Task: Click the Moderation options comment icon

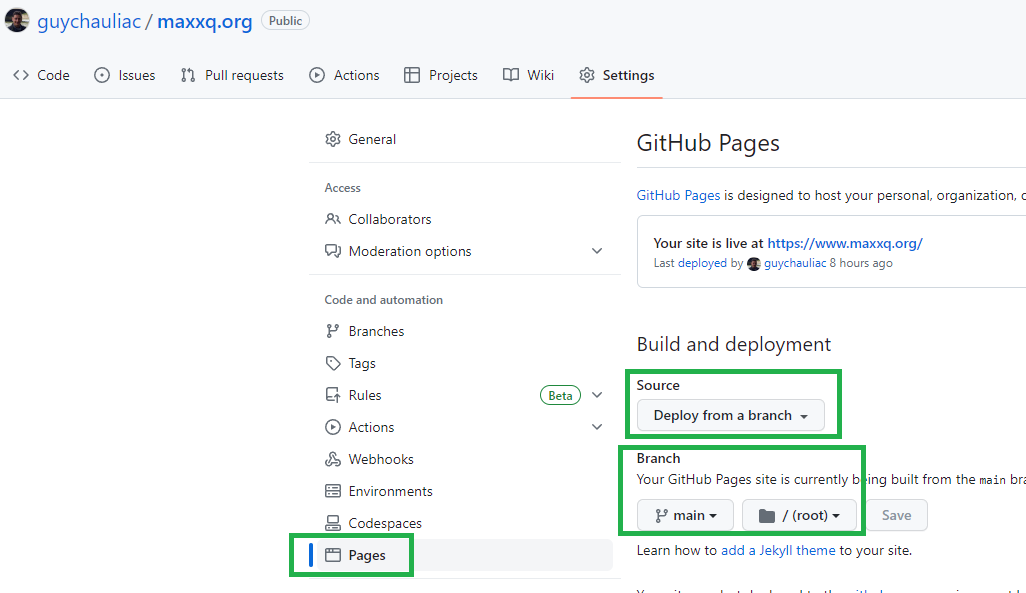Action: coord(333,251)
